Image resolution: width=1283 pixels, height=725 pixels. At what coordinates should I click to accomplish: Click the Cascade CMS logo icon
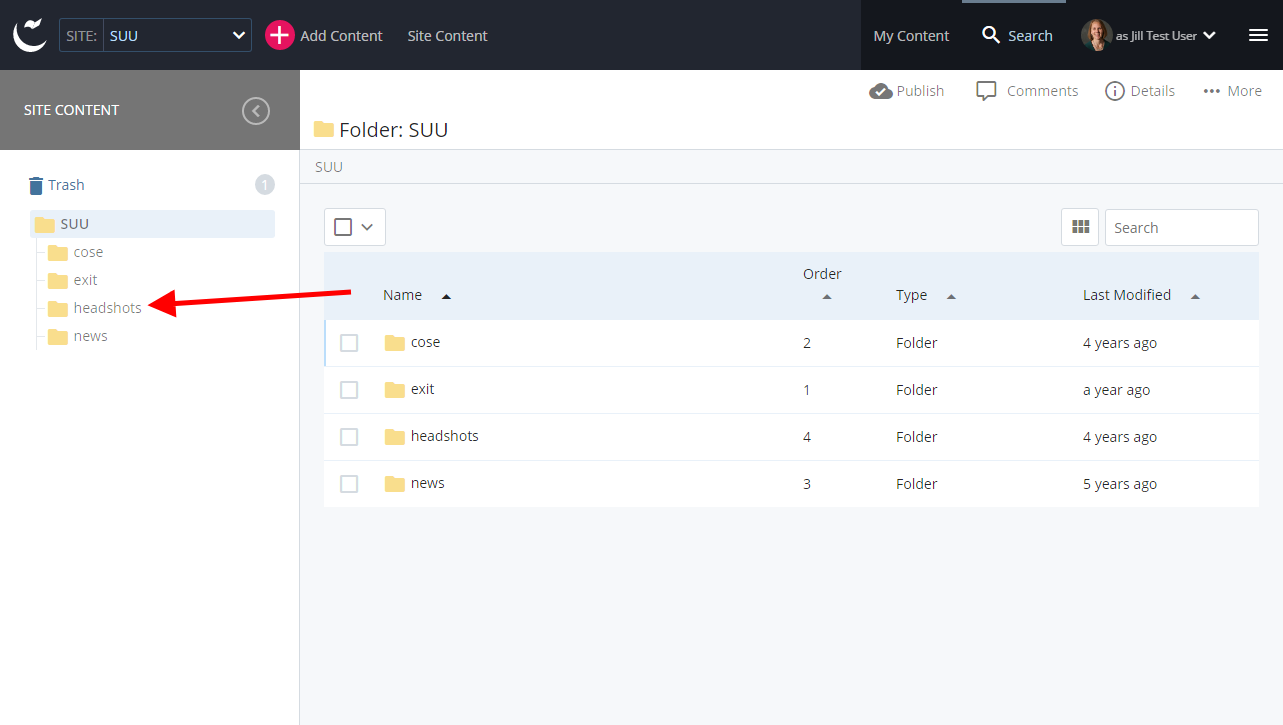tap(30, 35)
